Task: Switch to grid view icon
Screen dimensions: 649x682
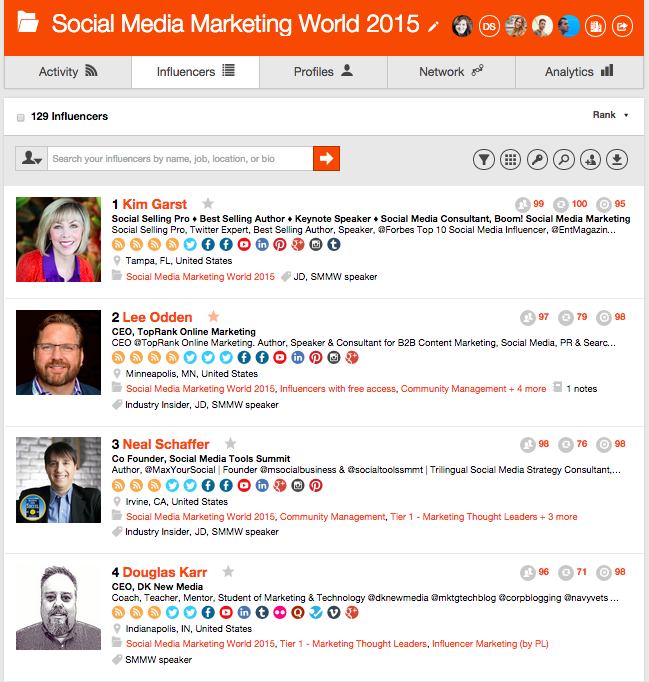Action: [511, 160]
